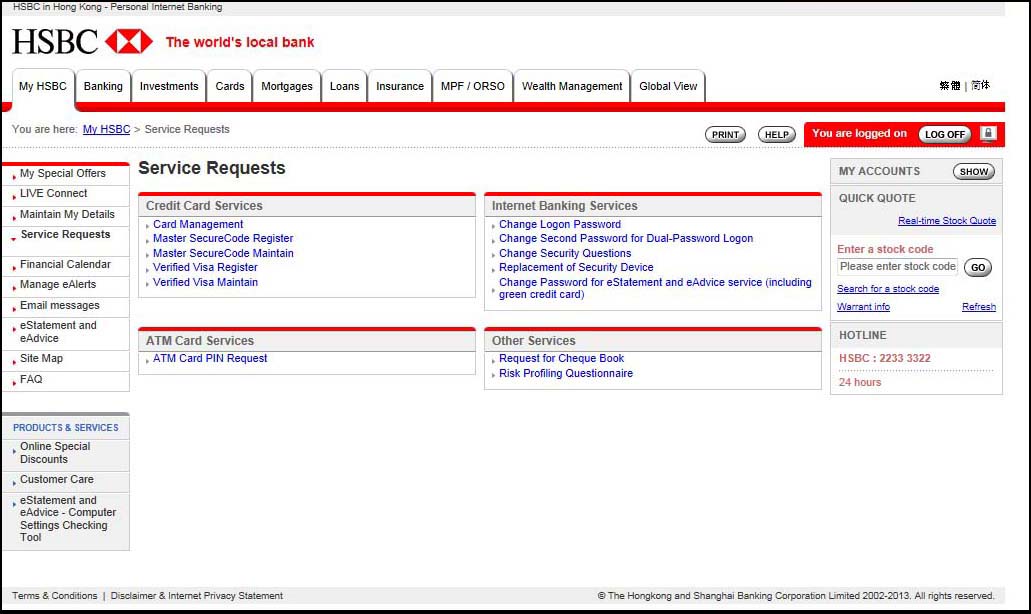
Task: Open Master SecureCode Maintain link
Action: tap(223, 253)
